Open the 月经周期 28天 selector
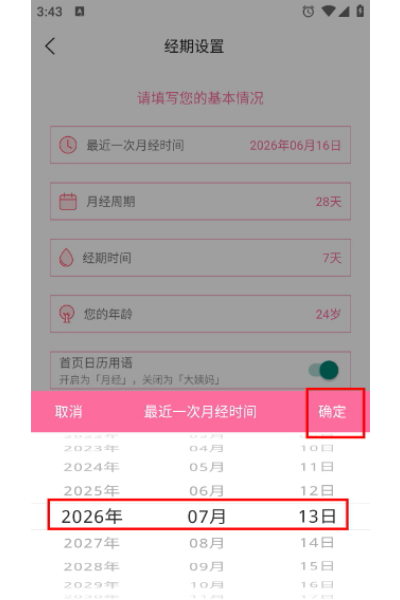Image resolution: width=400 pixels, height=600 pixels. click(200, 201)
